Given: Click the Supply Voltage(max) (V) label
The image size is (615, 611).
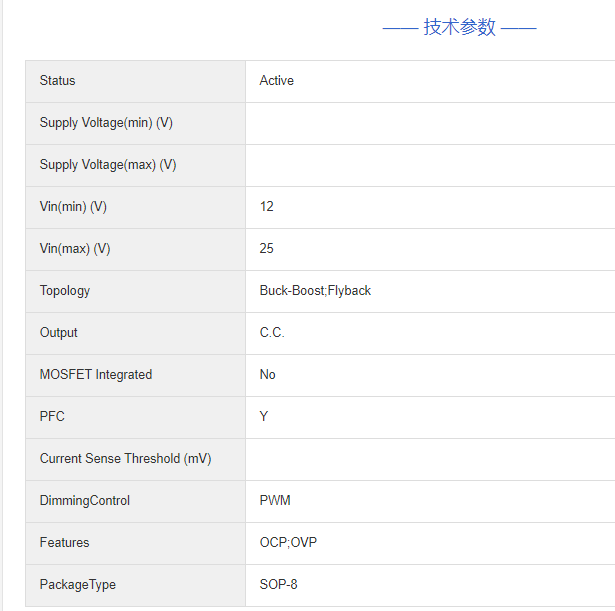Looking at the screenshot, I should point(108,165).
